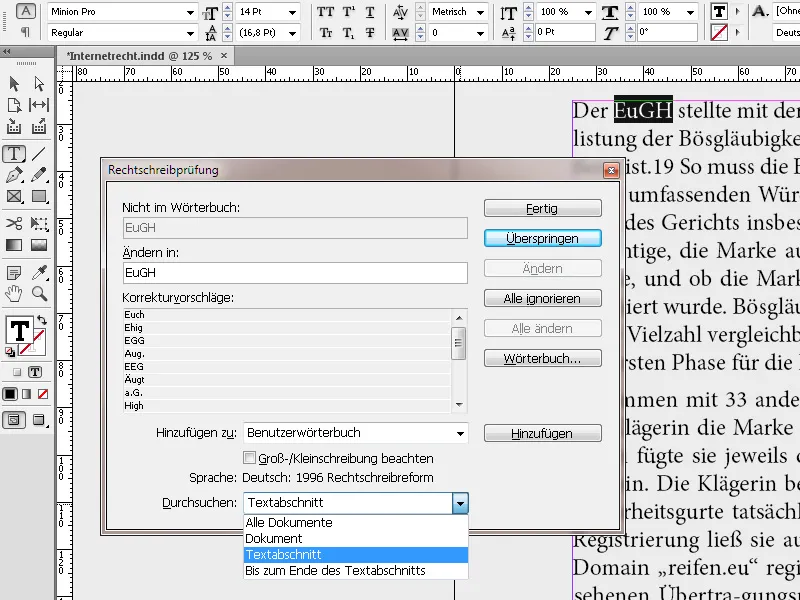This screenshot has width=800, height=600.
Task: Choose the Gap tool
Action: [x=39, y=105]
